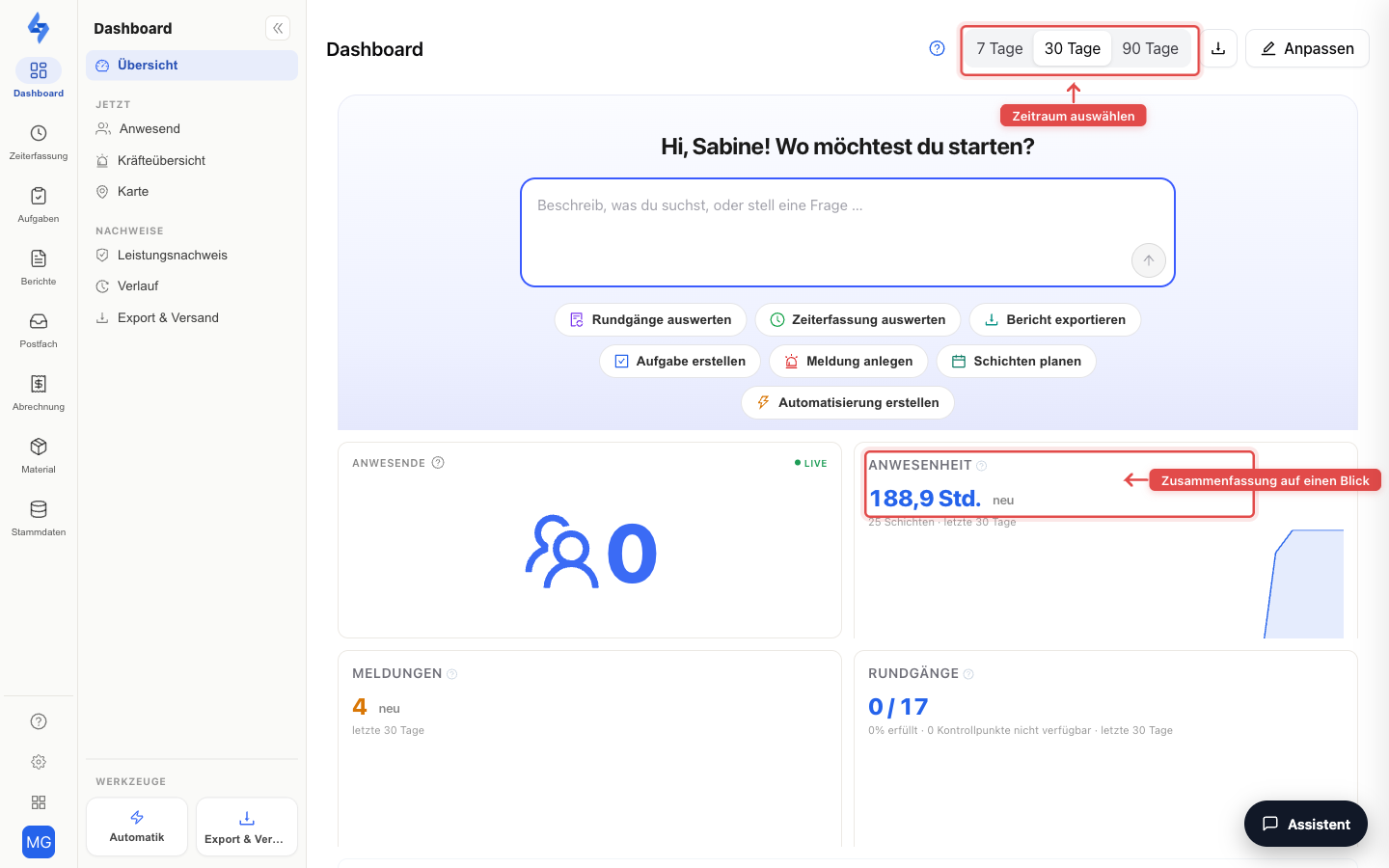1389x868 pixels.
Task: Click the download icon beside Anpassen
Action: coord(1218,48)
